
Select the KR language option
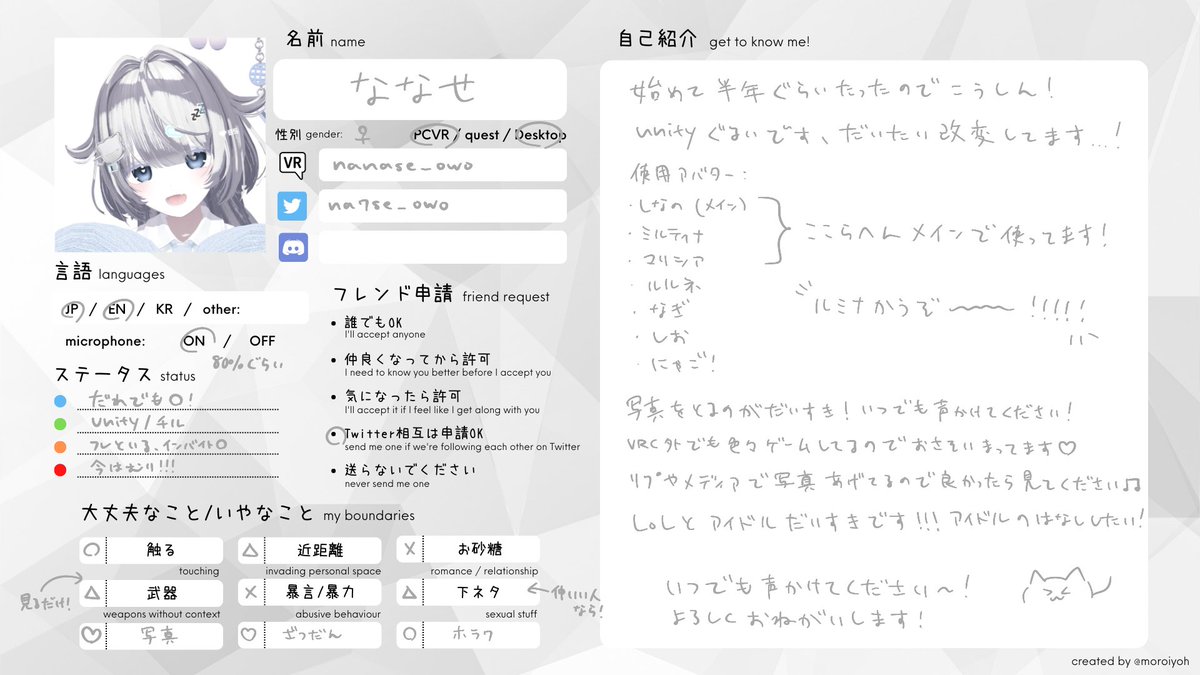tap(164, 309)
